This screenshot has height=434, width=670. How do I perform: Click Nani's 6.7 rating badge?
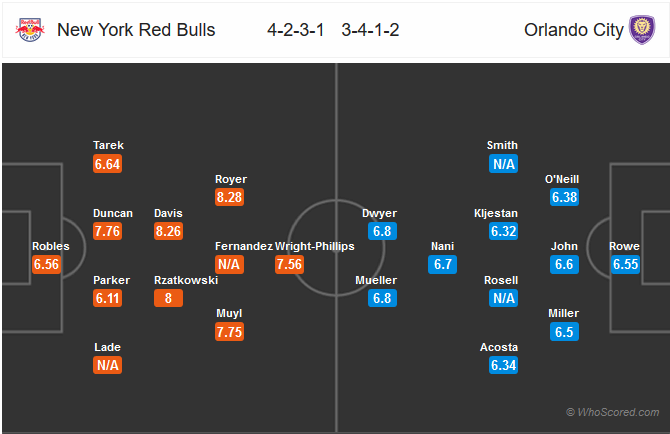point(443,264)
